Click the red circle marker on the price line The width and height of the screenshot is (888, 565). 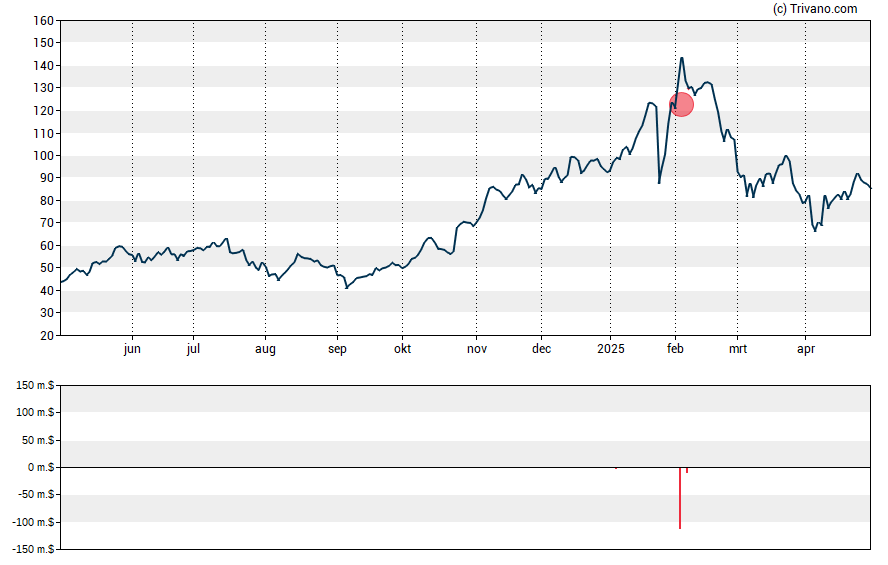681,105
